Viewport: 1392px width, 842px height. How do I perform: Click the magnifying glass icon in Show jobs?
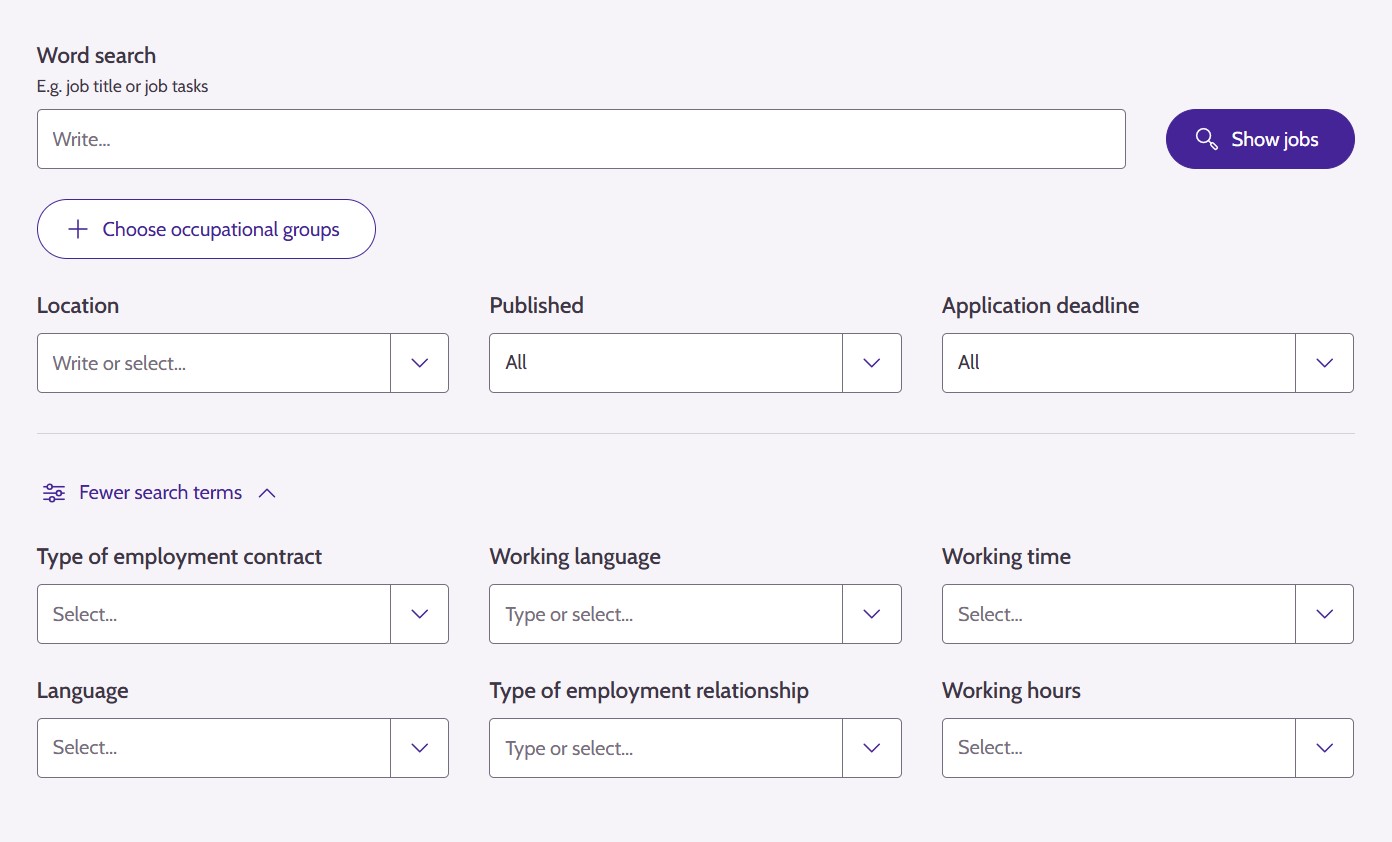1206,139
